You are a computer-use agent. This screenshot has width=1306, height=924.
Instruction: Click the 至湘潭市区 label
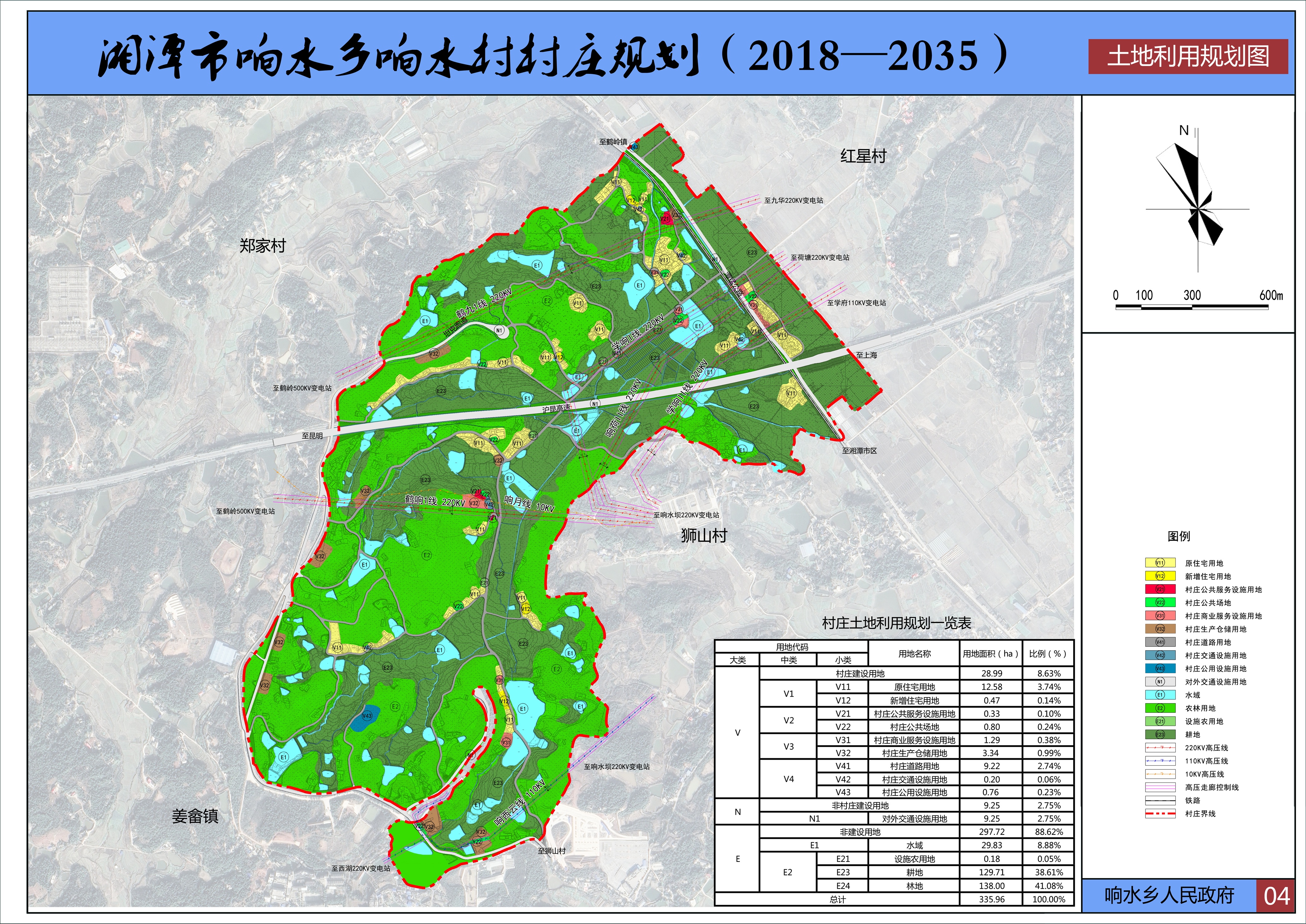click(859, 451)
